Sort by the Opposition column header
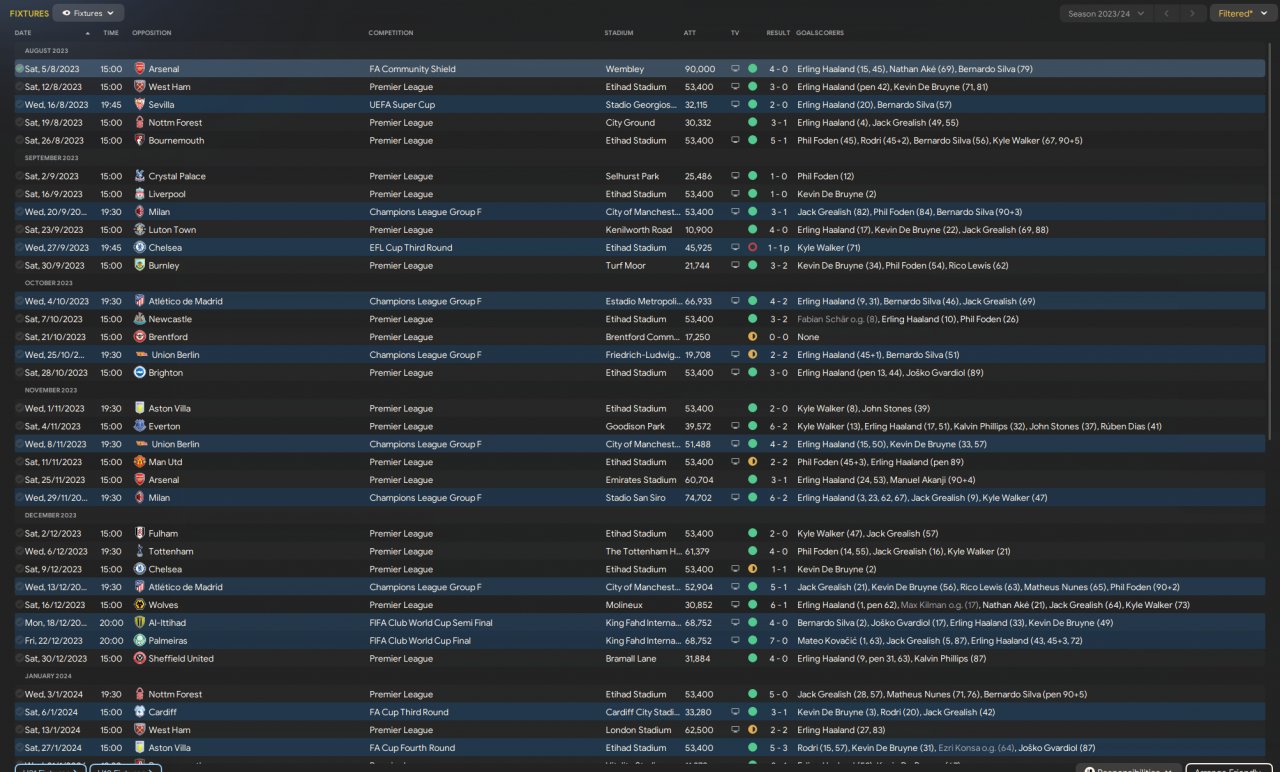The width and height of the screenshot is (1280, 772). pyautogui.click(x=152, y=33)
